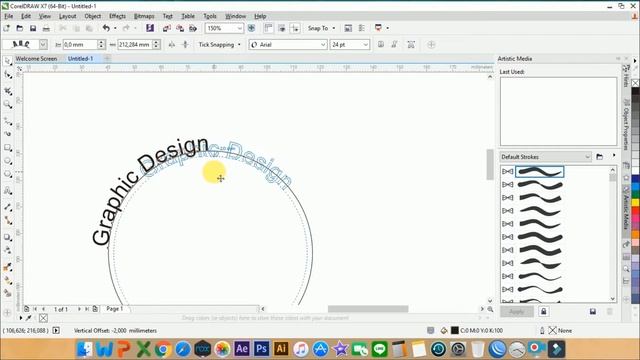
Task: Select the Crop tool in the toolbox
Action: pos(7,91)
